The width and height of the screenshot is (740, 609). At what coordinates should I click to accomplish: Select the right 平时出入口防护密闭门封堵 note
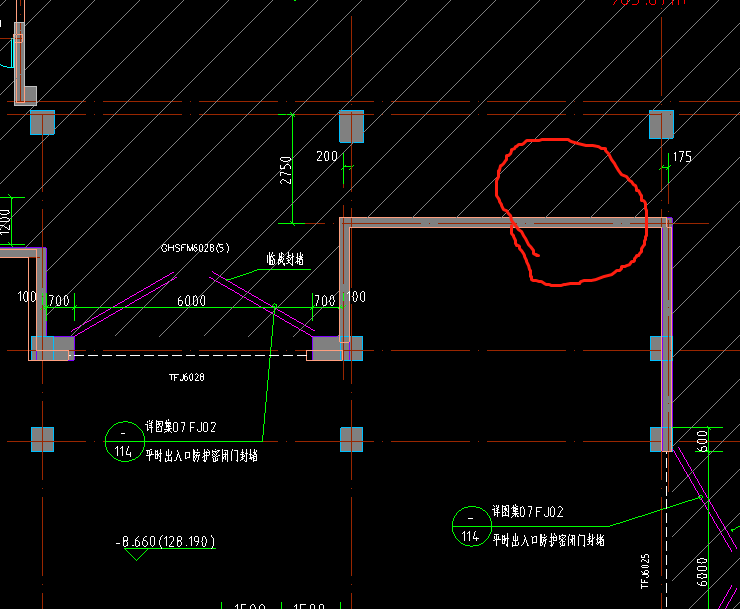(x=548, y=540)
